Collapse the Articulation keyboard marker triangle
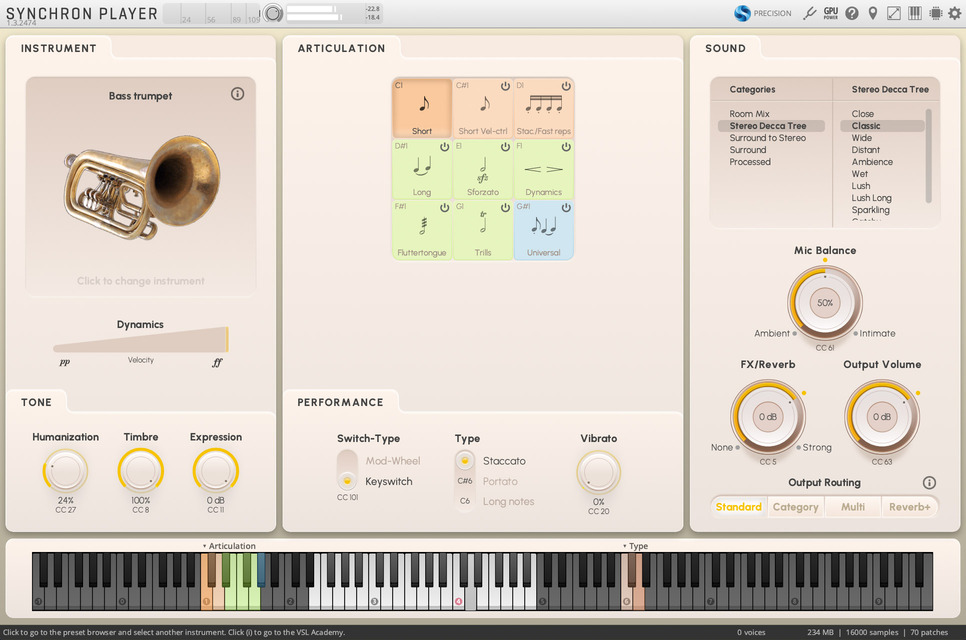 (x=205, y=546)
